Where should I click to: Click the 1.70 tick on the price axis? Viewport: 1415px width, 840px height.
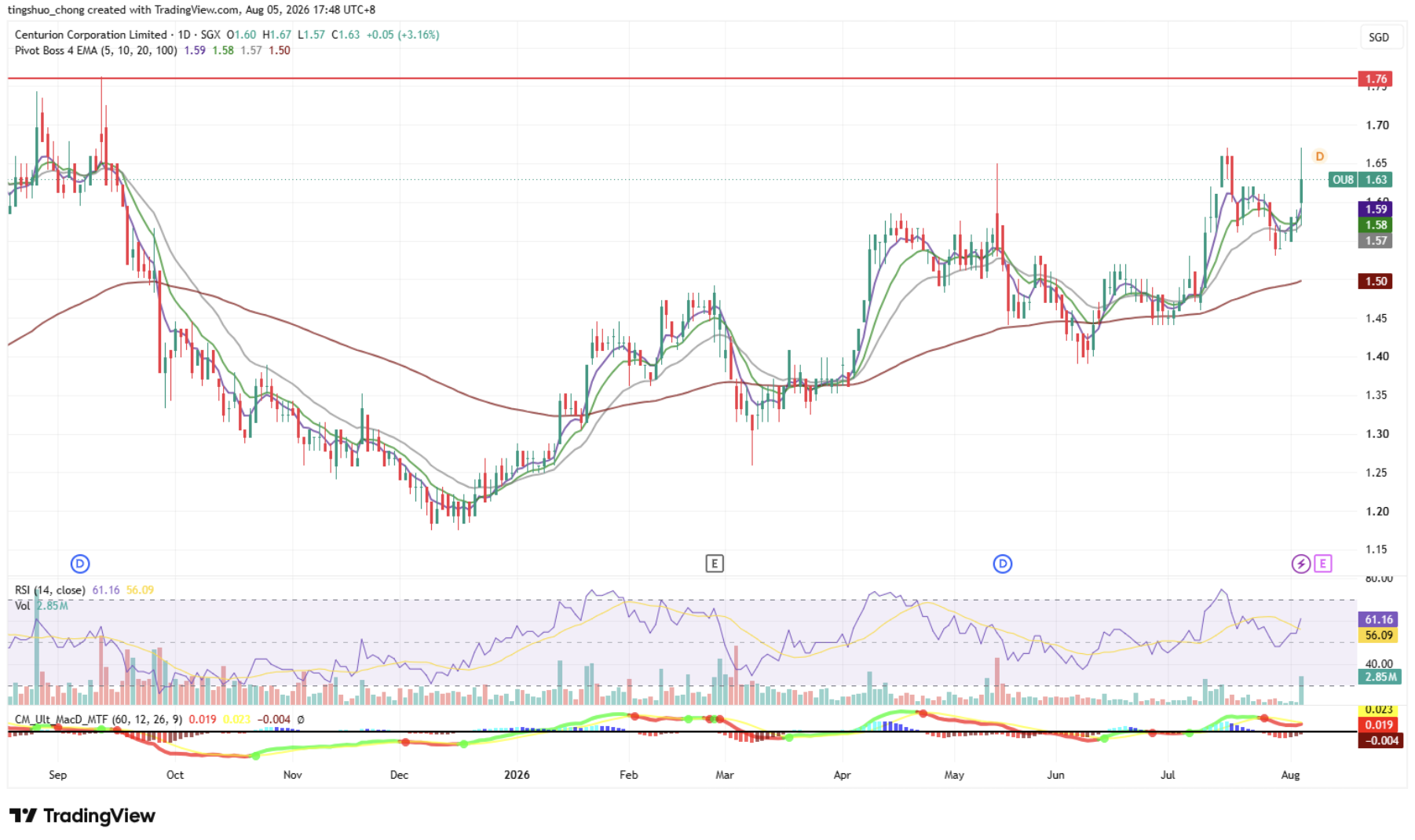coord(1377,125)
